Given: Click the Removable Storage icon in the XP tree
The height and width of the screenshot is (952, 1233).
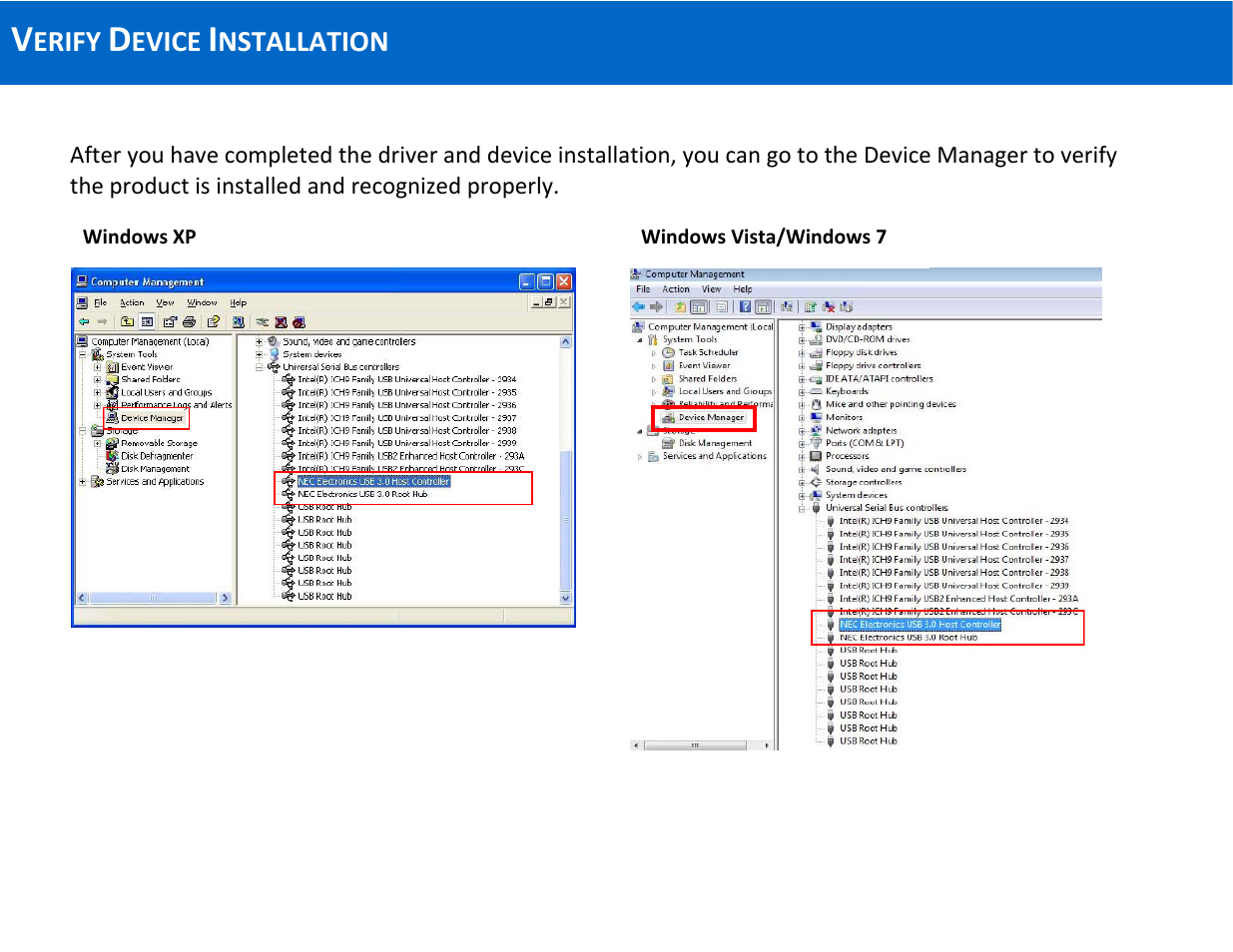Looking at the screenshot, I should [113, 443].
